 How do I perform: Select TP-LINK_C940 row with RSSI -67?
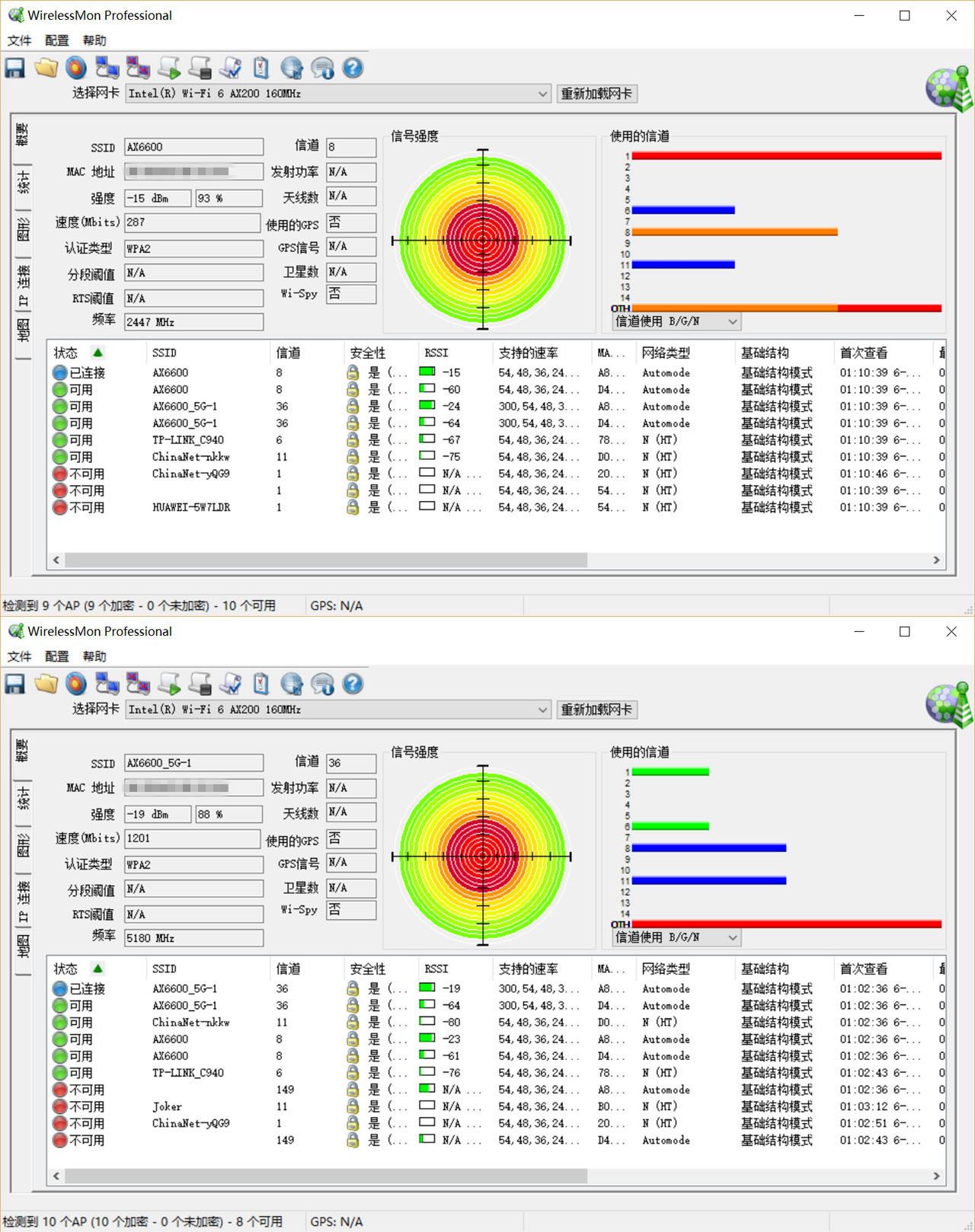coord(497,440)
